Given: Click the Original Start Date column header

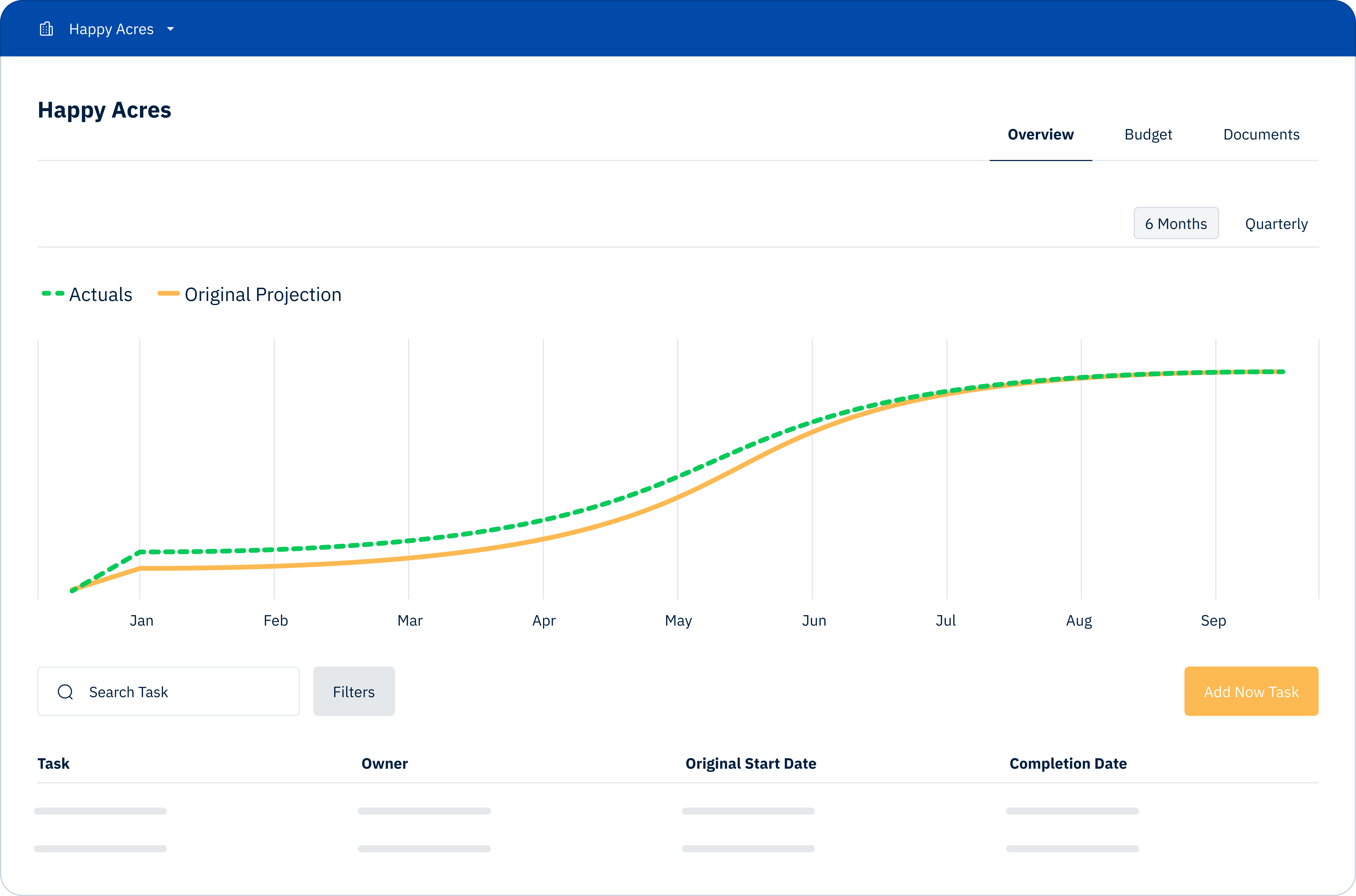Looking at the screenshot, I should coord(750,763).
